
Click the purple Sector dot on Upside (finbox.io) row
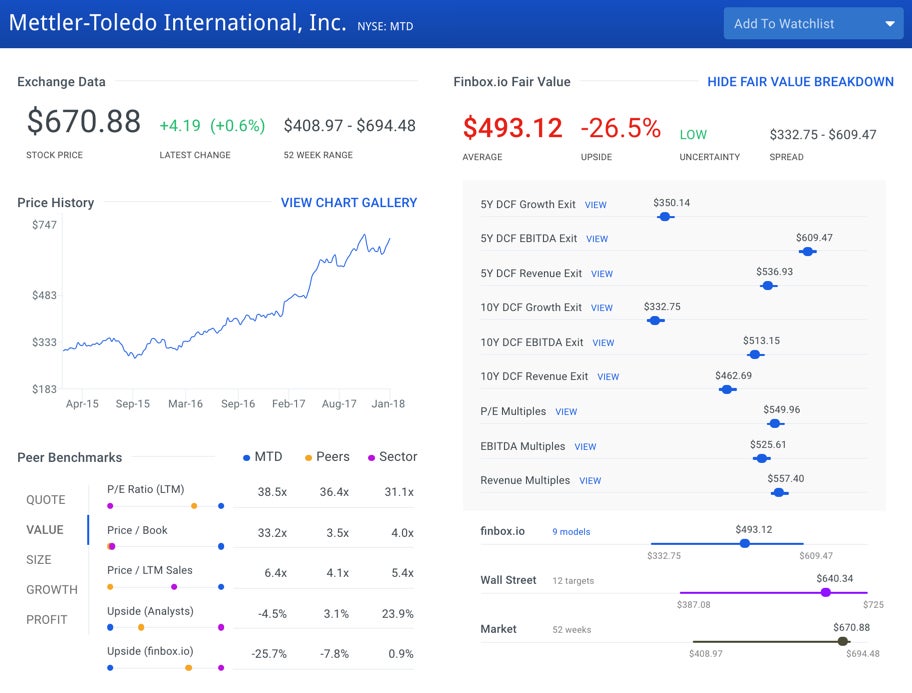tap(221, 668)
